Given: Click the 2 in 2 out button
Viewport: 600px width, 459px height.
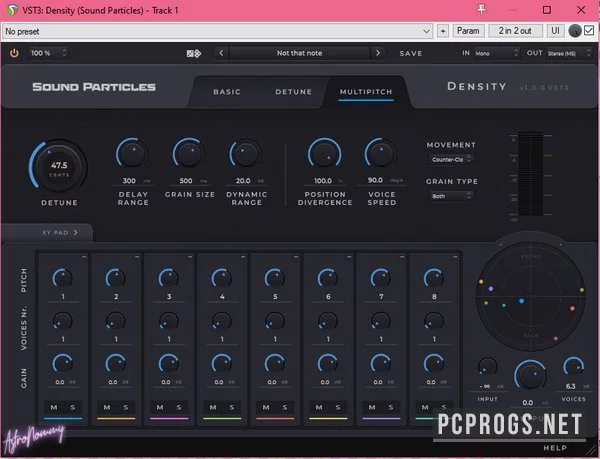Looking at the screenshot, I should coord(515,31).
